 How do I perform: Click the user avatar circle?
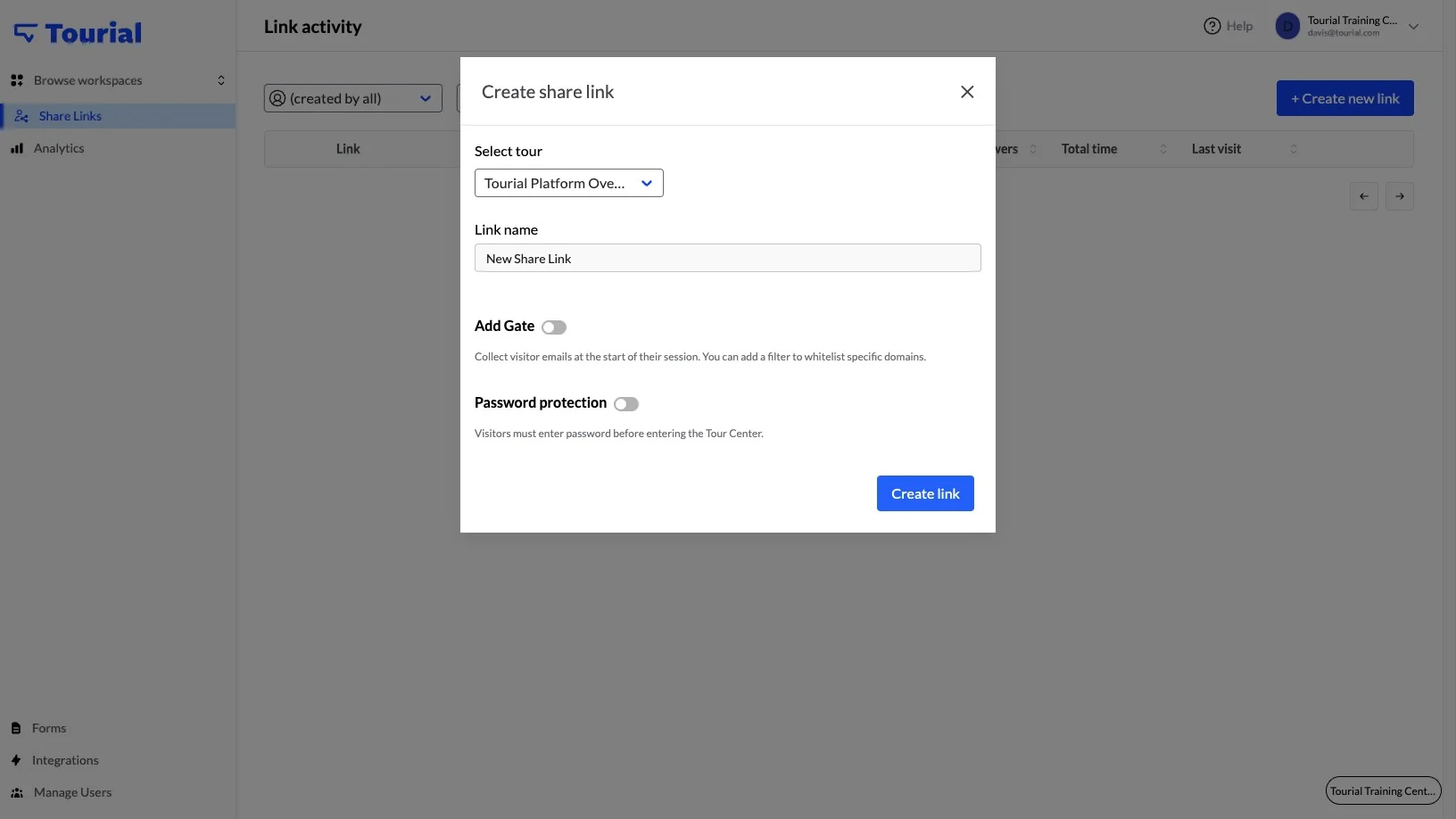point(1287,26)
